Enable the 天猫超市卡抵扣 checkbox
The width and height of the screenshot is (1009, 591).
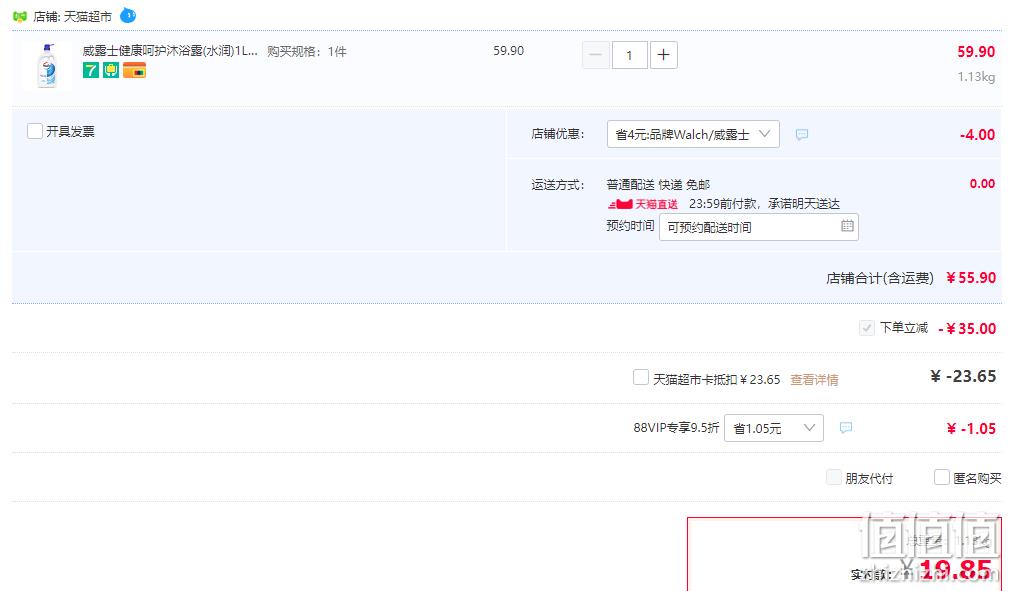(x=641, y=377)
